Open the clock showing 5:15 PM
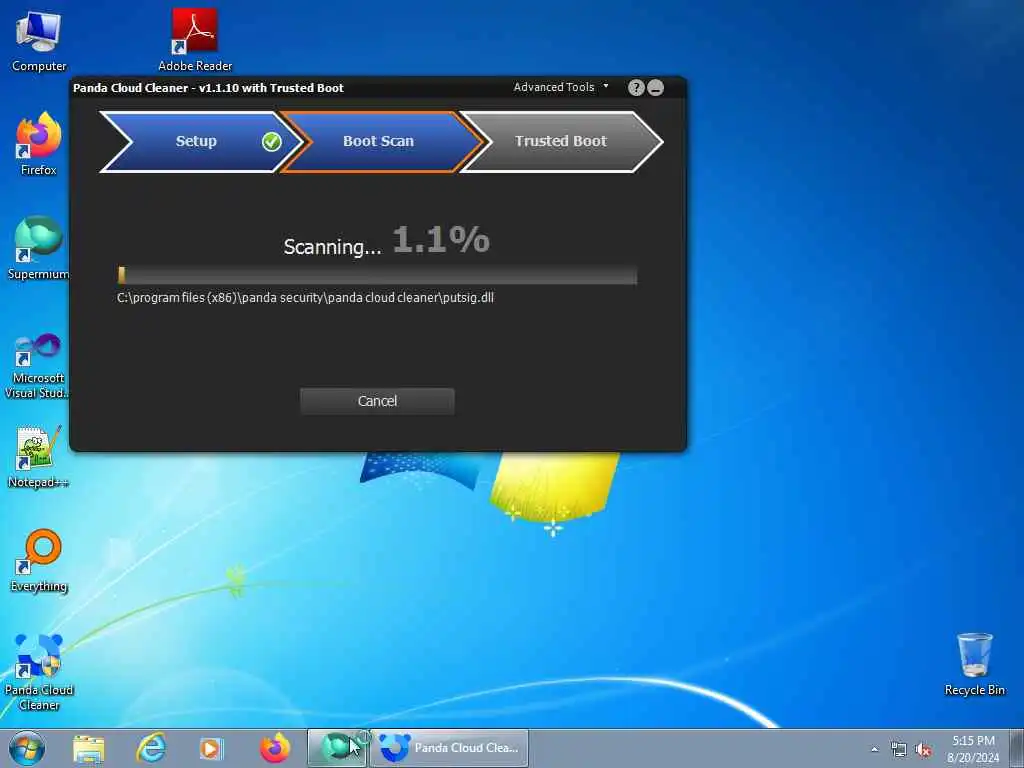The width and height of the screenshot is (1024, 768). (x=973, y=748)
